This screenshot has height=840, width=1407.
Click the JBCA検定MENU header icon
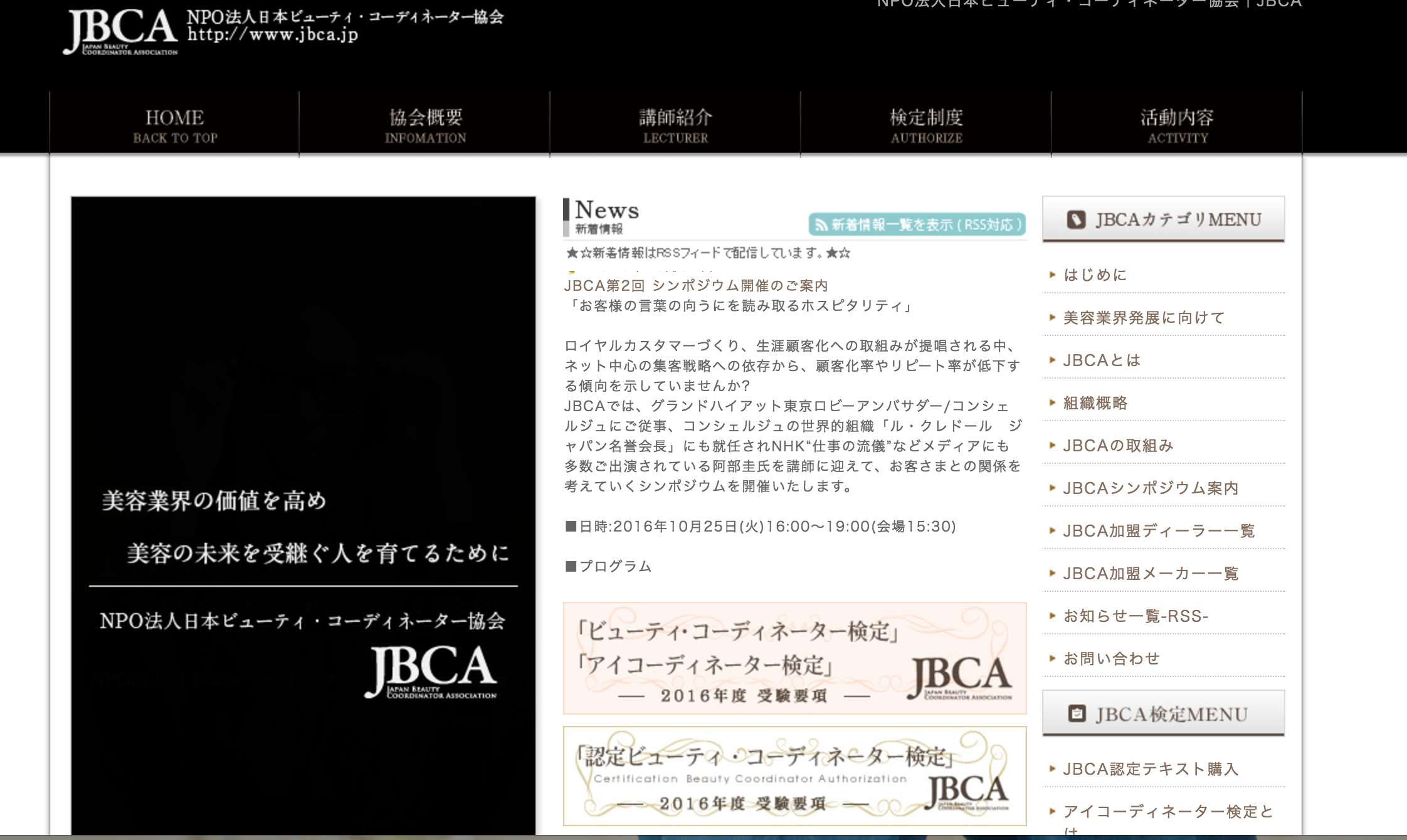click(x=1077, y=713)
